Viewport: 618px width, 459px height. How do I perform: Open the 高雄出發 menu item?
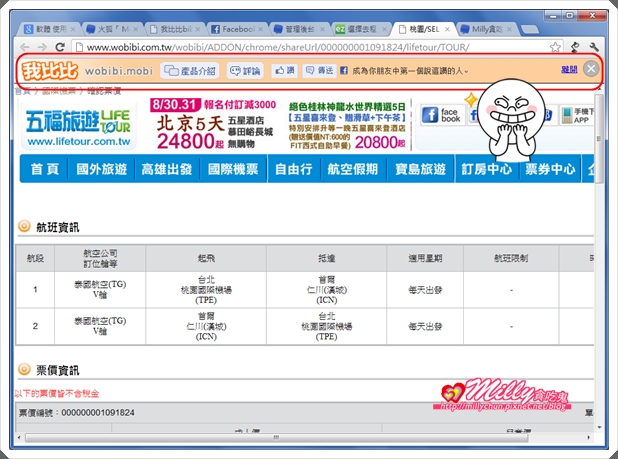[x=167, y=169]
